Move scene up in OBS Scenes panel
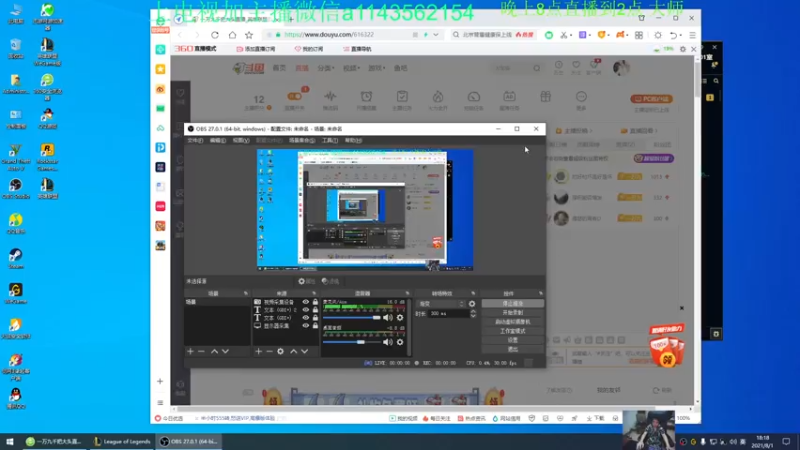Image resolution: width=800 pixels, height=450 pixels. 214,352
